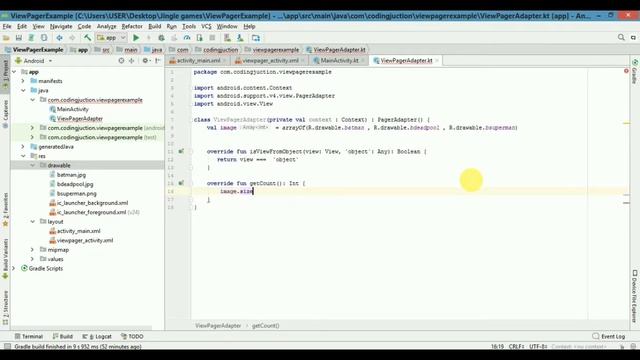Image resolution: width=640 pixels, height=360 pixels.
Task: Open the Refactor menu
Action: [132, 27]
